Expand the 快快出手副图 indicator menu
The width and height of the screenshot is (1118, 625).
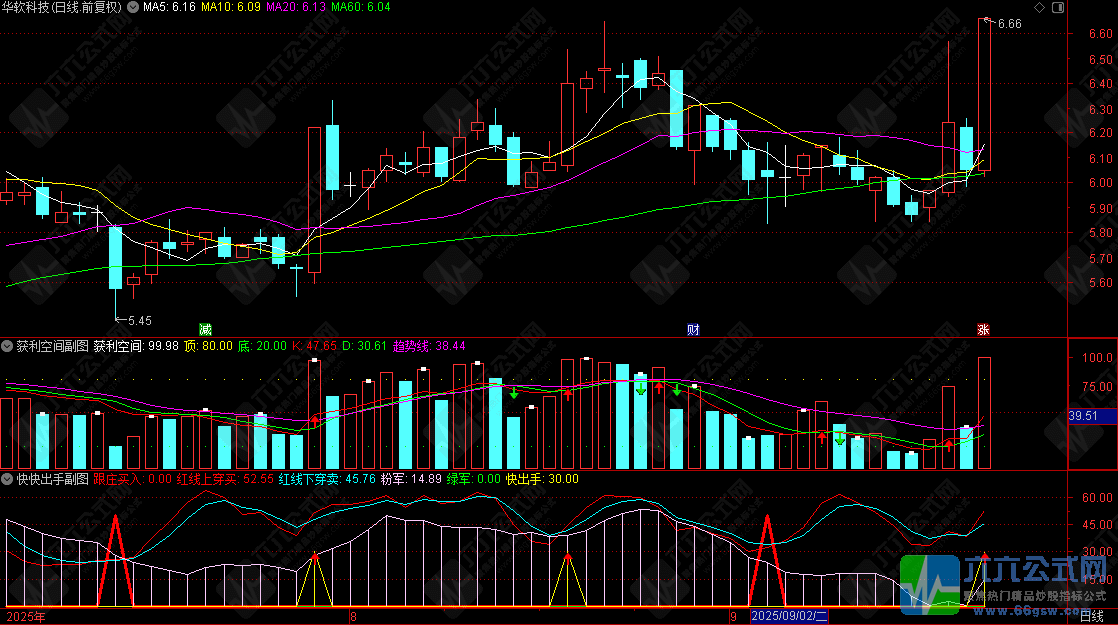point(7,479)
